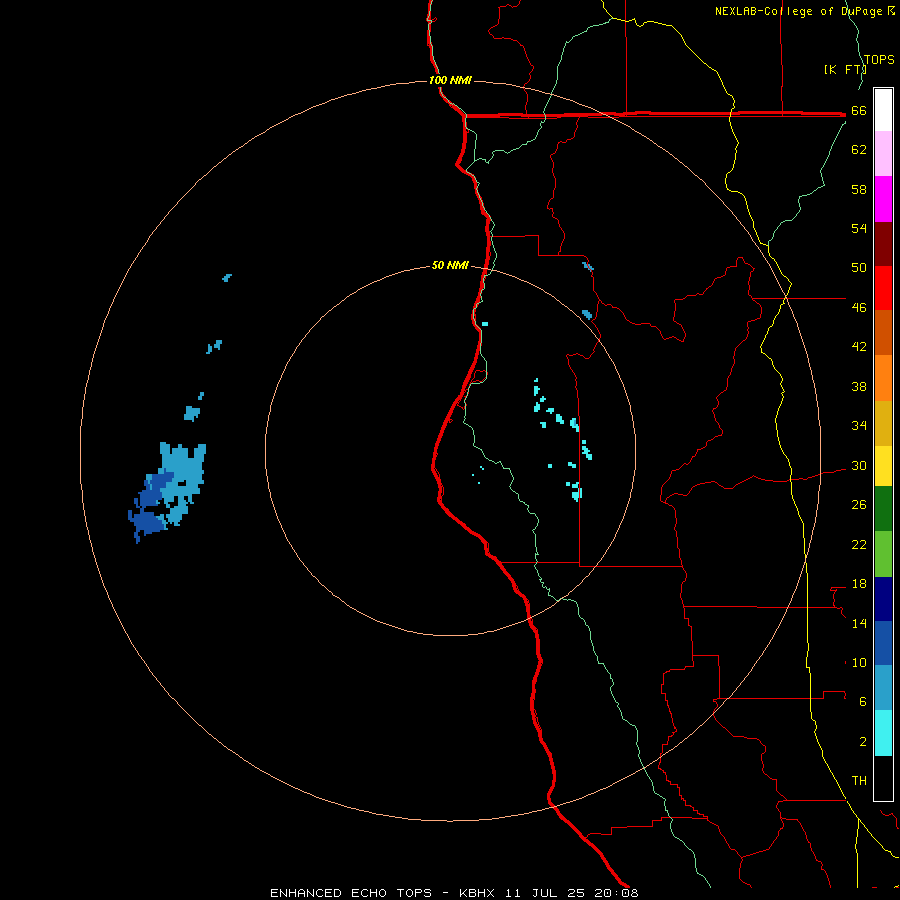Click the '2' legend value label
This screenshot has width=900, height=900.
click(x=863, y=741)
